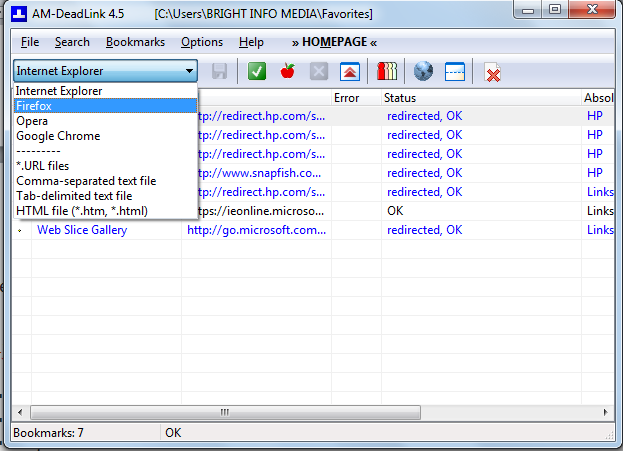This screenshot has width=623, height=451.
Task: Click the Bookmarks: 7 status bar entry
Action: 48,433
